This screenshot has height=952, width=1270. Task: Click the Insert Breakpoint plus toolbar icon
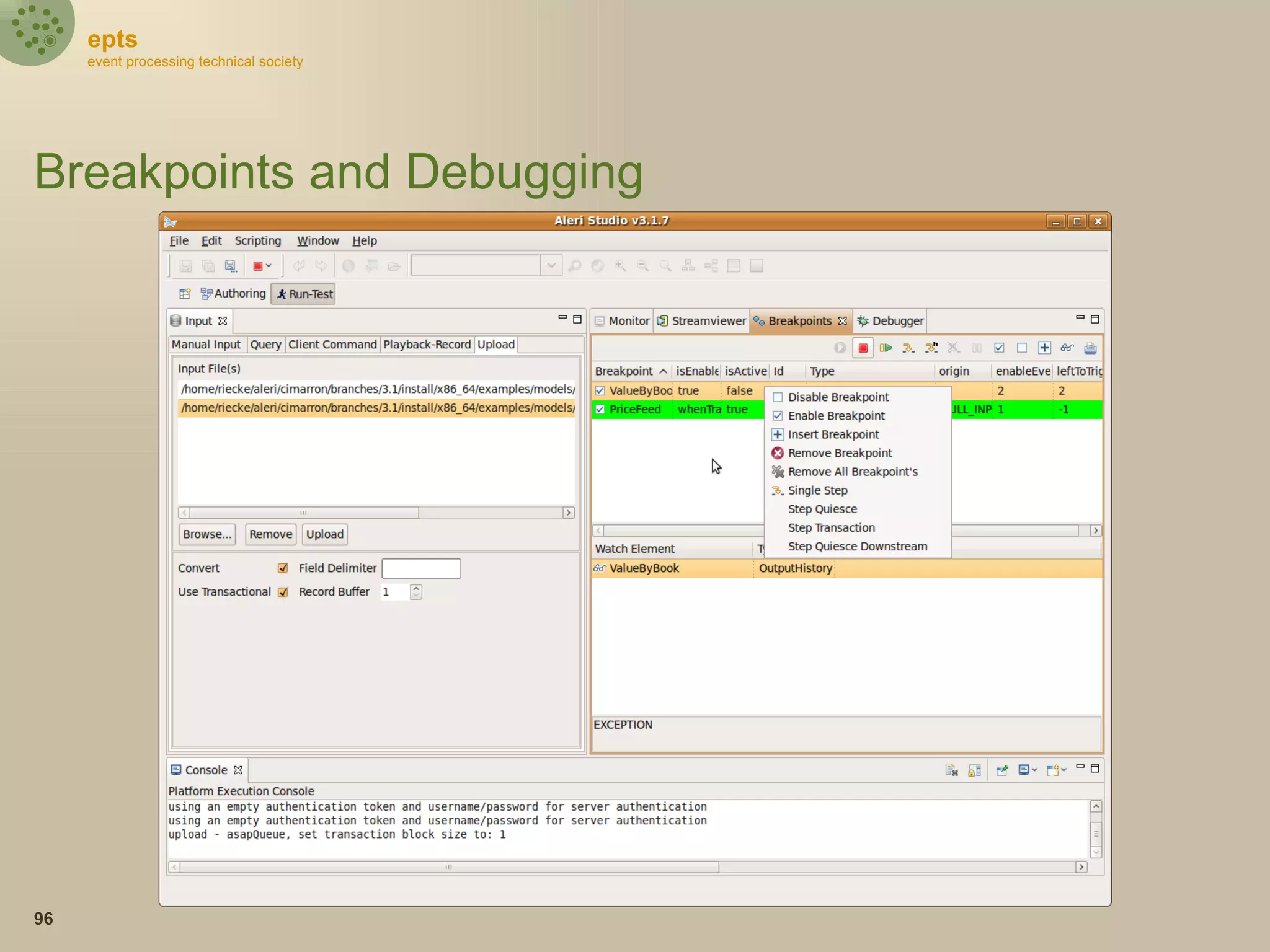point(1044,348)
